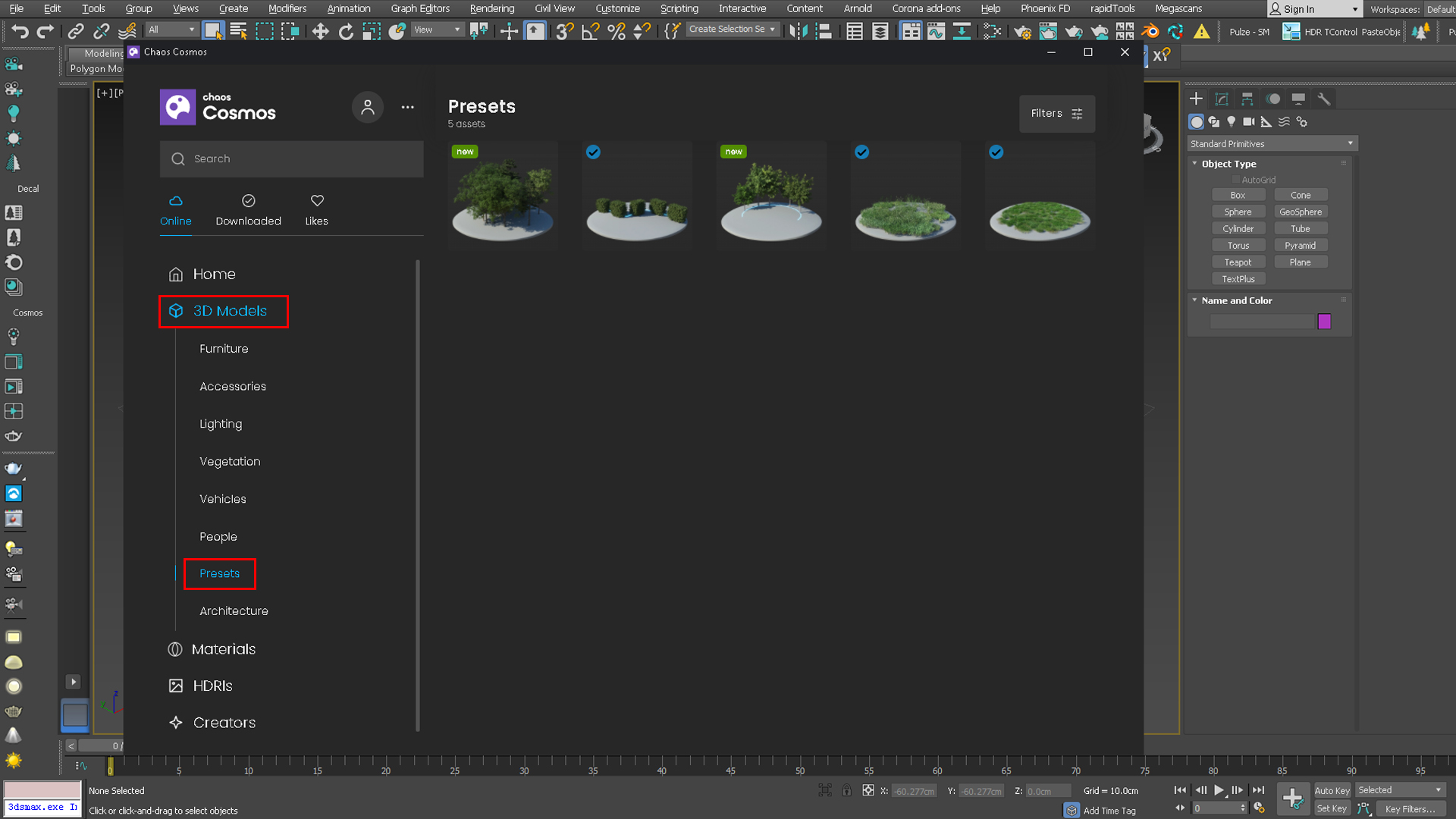Screen dimensions: 1456x819
Task: Open the three-dots Cosmos menu
Action: (408, 107)
